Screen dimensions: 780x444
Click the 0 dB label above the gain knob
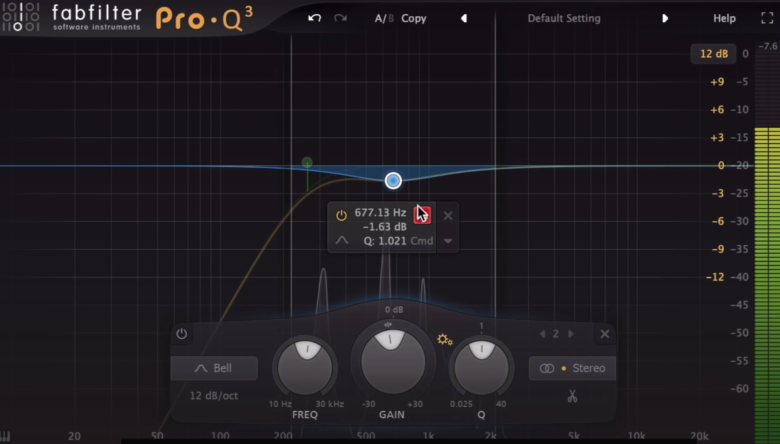coord(393,310)
